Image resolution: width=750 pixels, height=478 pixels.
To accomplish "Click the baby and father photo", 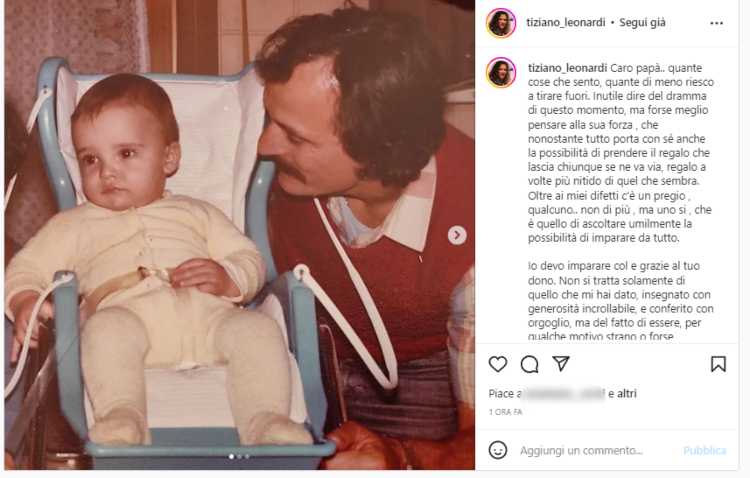I will pyautogui.click(x=240, y=234).
